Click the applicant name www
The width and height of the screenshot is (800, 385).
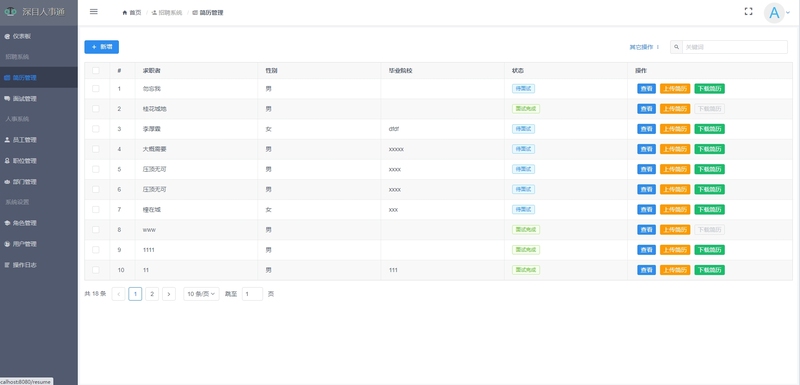[149, 230]
